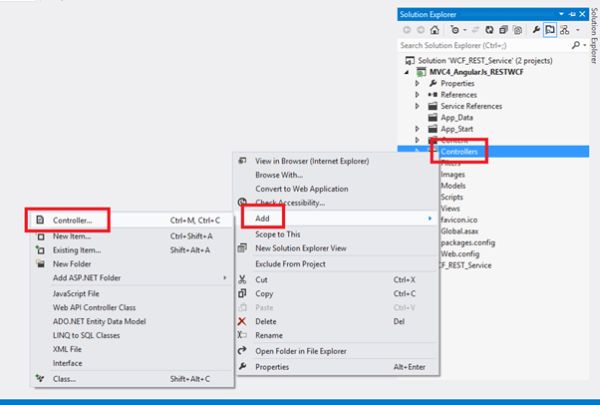Select the Controllers folder
This screenshot has height=405, width=600.
(x=459, y=152)
